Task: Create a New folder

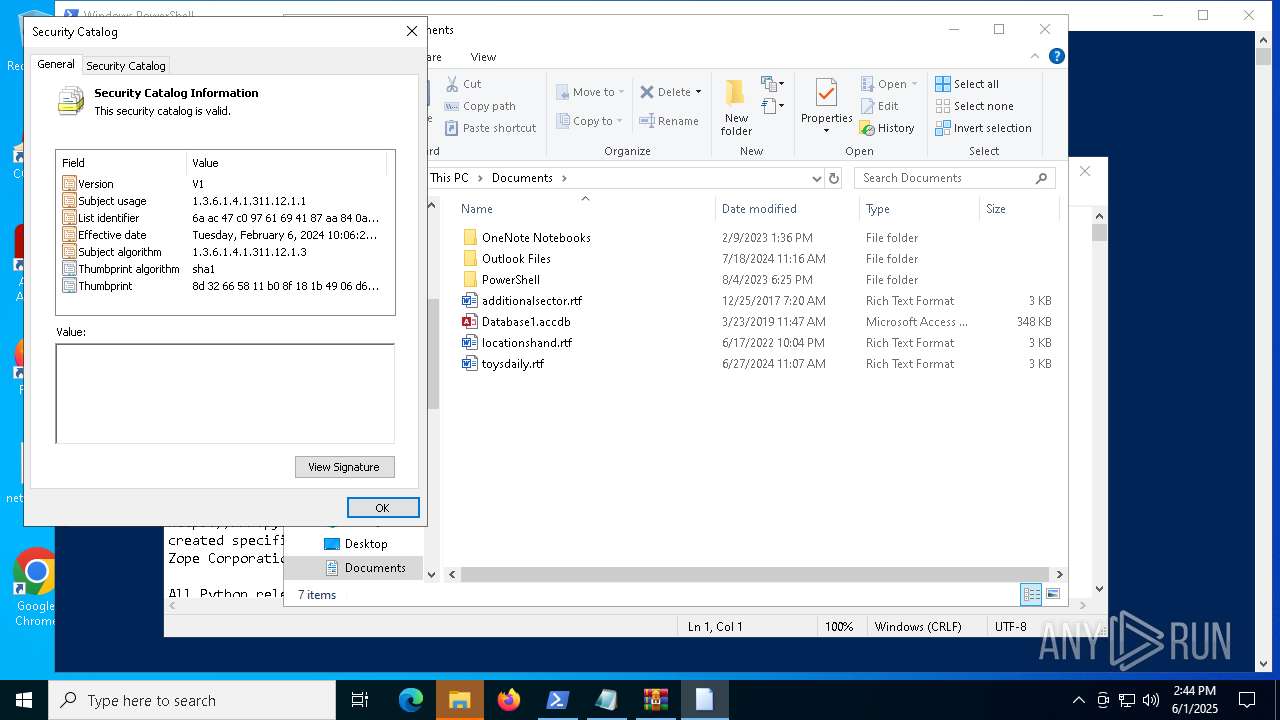Action: pyautogui.click(x=736, y=107)
